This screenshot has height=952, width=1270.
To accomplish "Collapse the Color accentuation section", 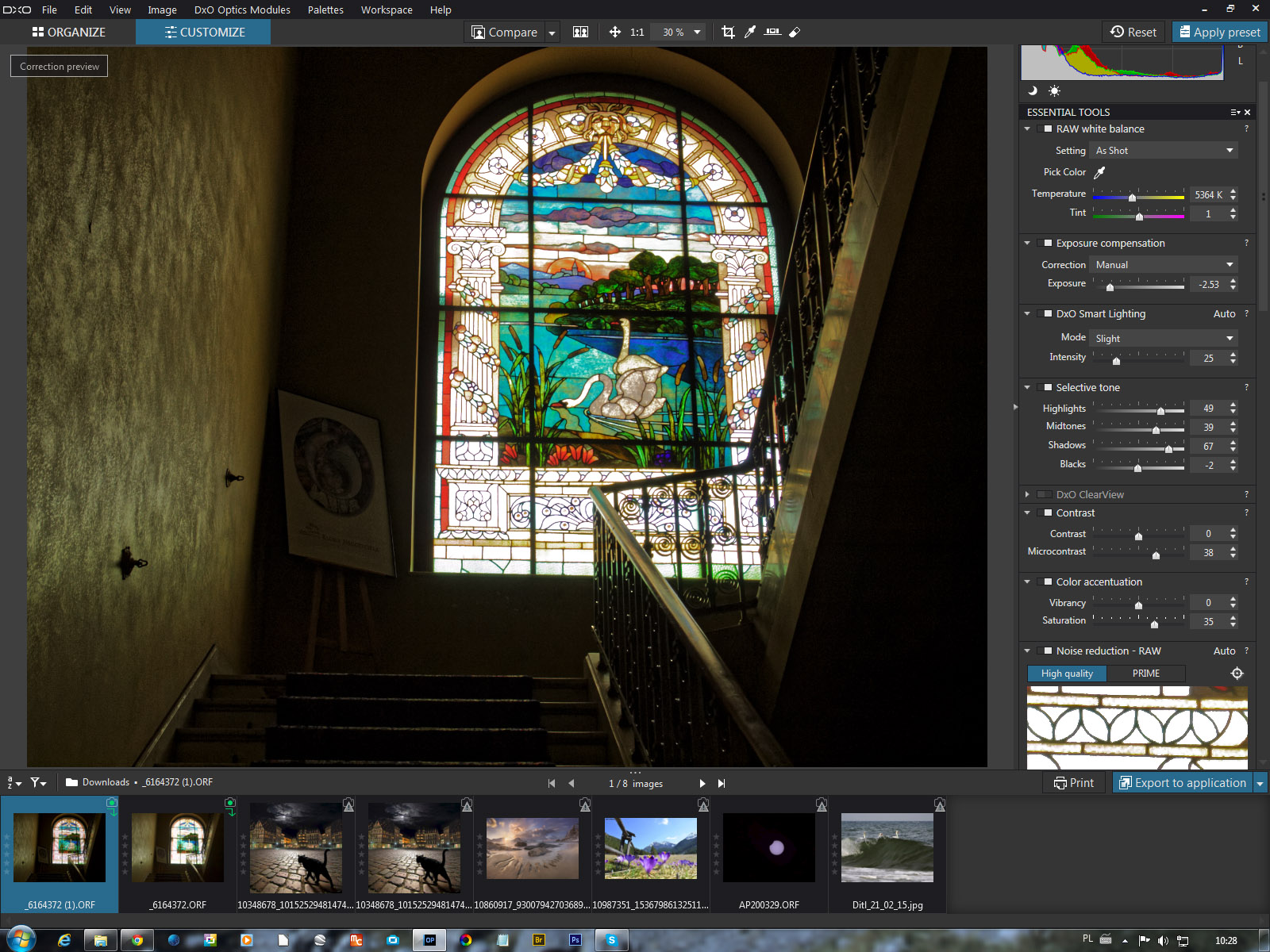I will coord(1027,582).
